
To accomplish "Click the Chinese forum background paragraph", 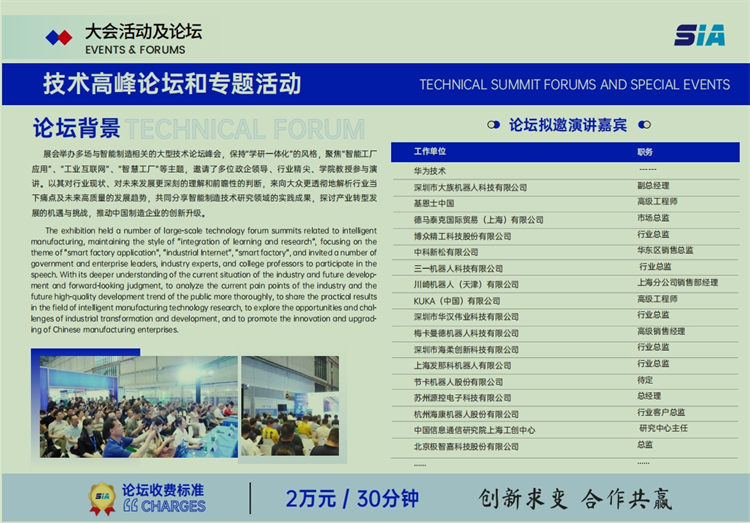I will pos(204,183).
